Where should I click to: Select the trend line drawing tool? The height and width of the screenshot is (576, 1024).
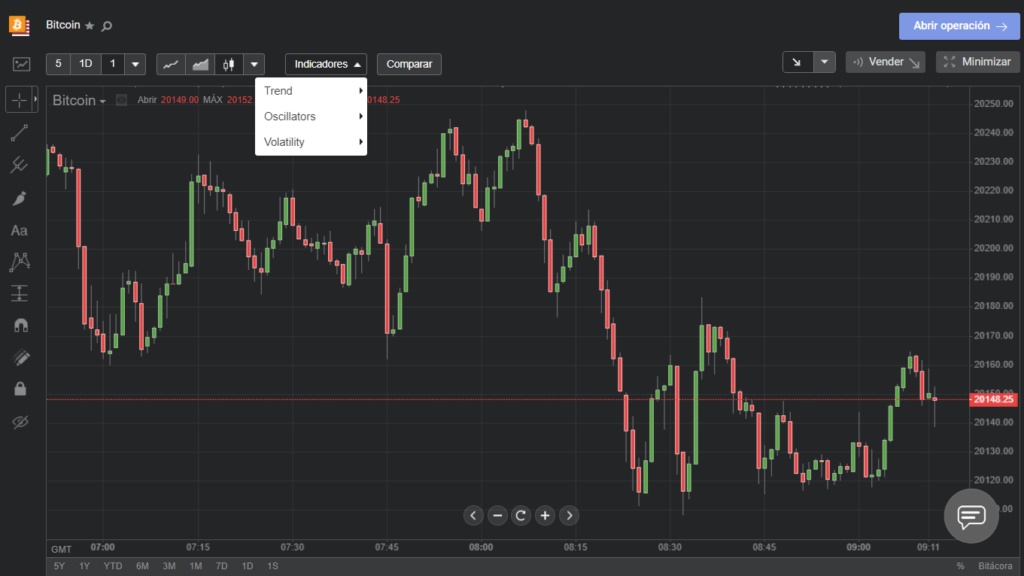(x=19, y=133)
